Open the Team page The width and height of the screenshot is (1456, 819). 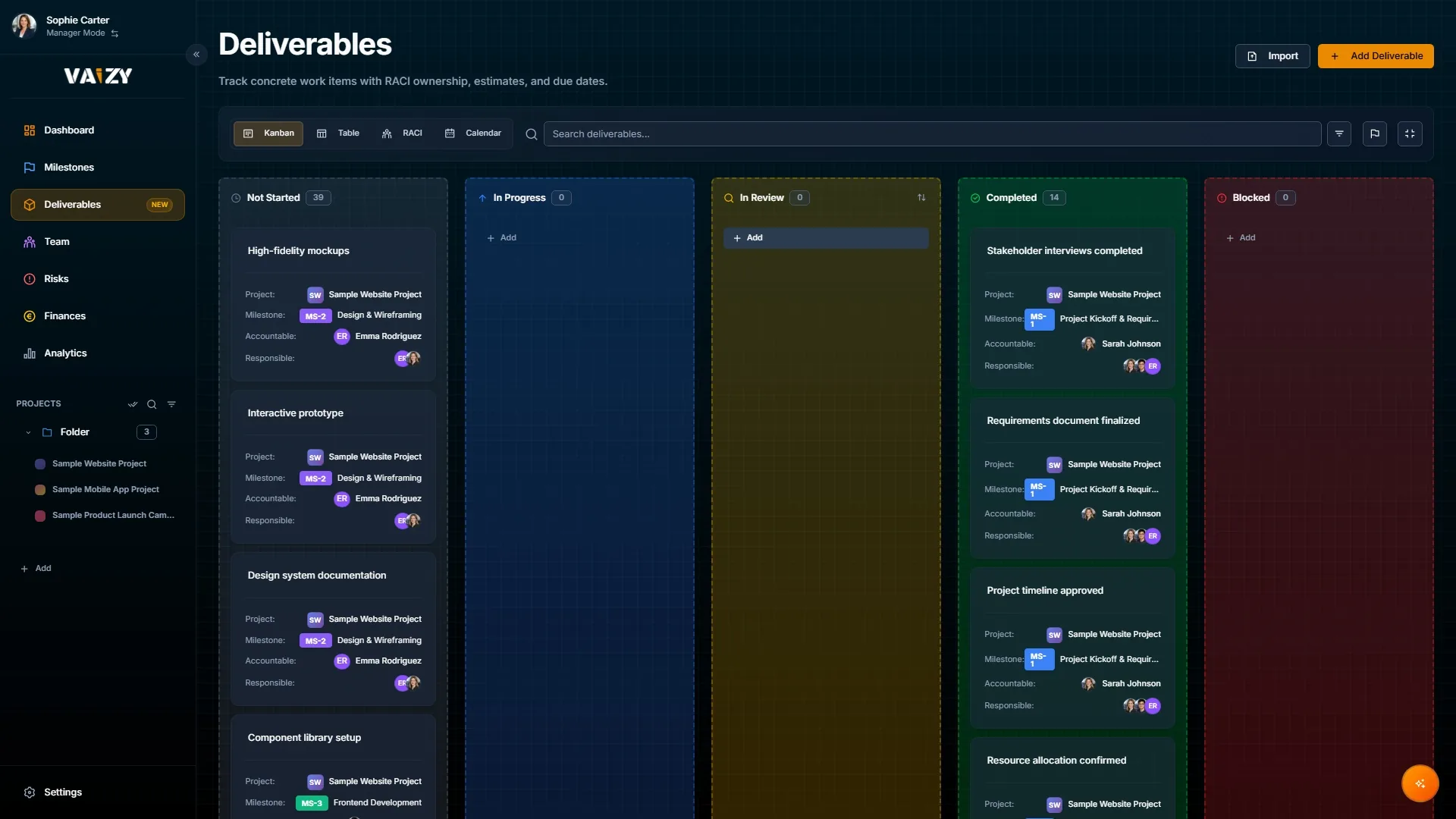pyautogui.click(x=98, y=242)
